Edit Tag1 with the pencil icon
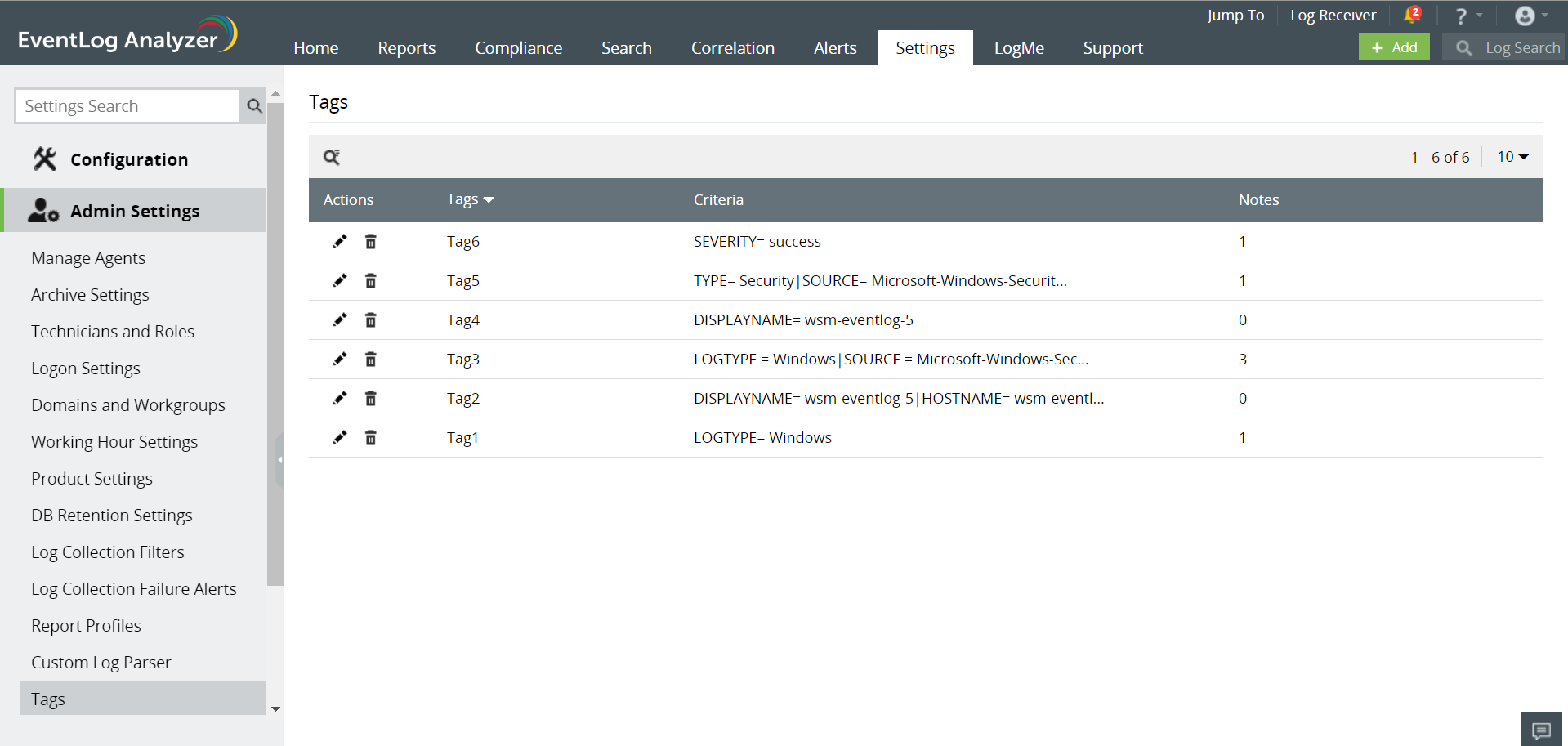1568x746 pixels. point(340,437)
